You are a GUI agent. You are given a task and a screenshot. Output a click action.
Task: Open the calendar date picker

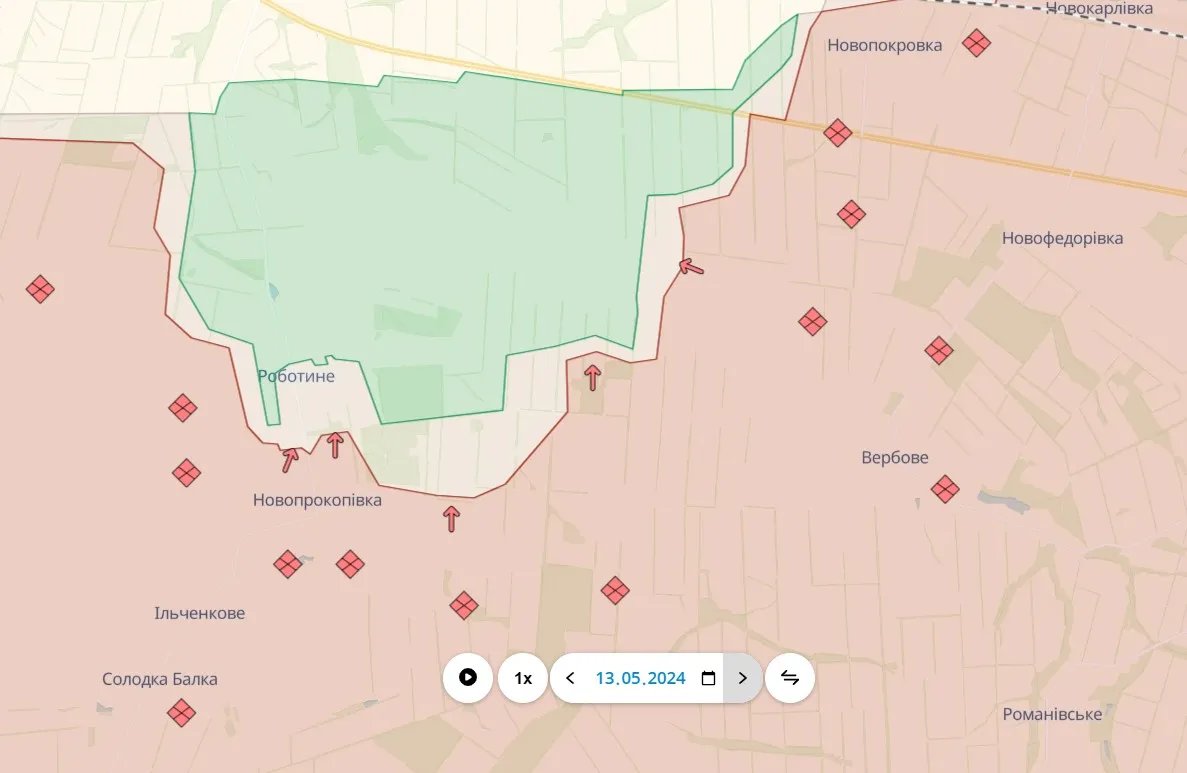point(709,678)
